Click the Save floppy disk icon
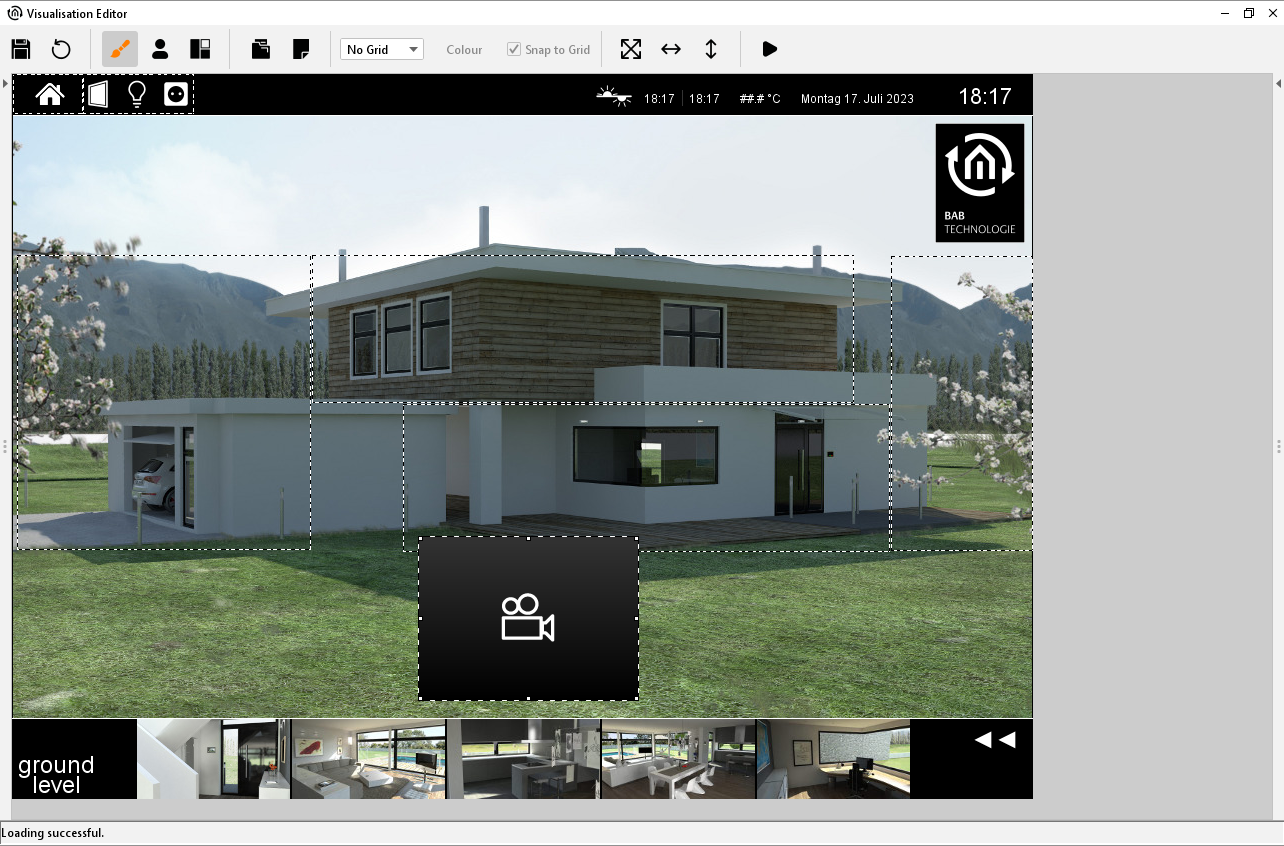 pos(21,49)
